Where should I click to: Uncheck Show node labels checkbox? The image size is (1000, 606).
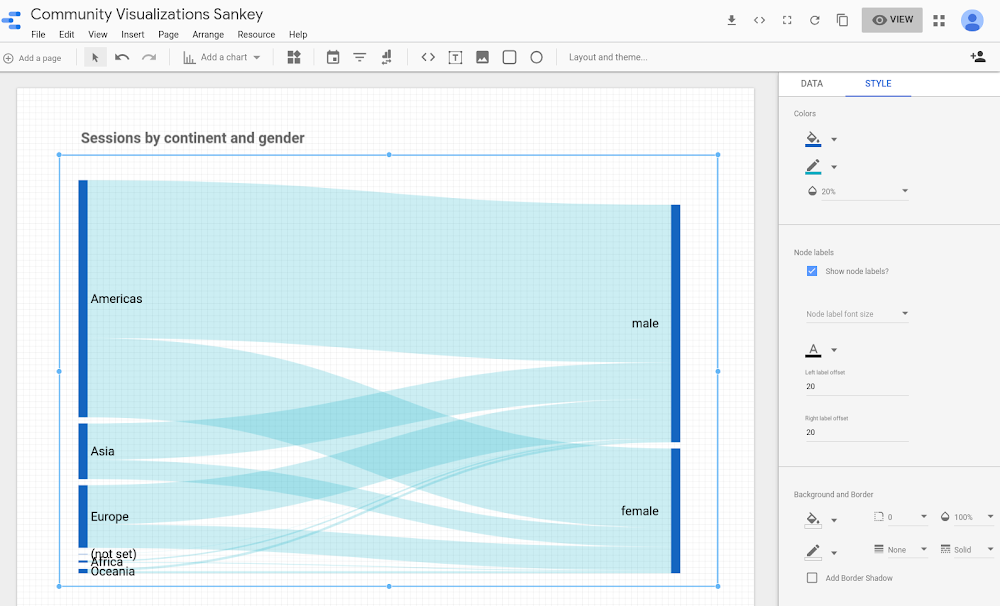click(812, 271)
